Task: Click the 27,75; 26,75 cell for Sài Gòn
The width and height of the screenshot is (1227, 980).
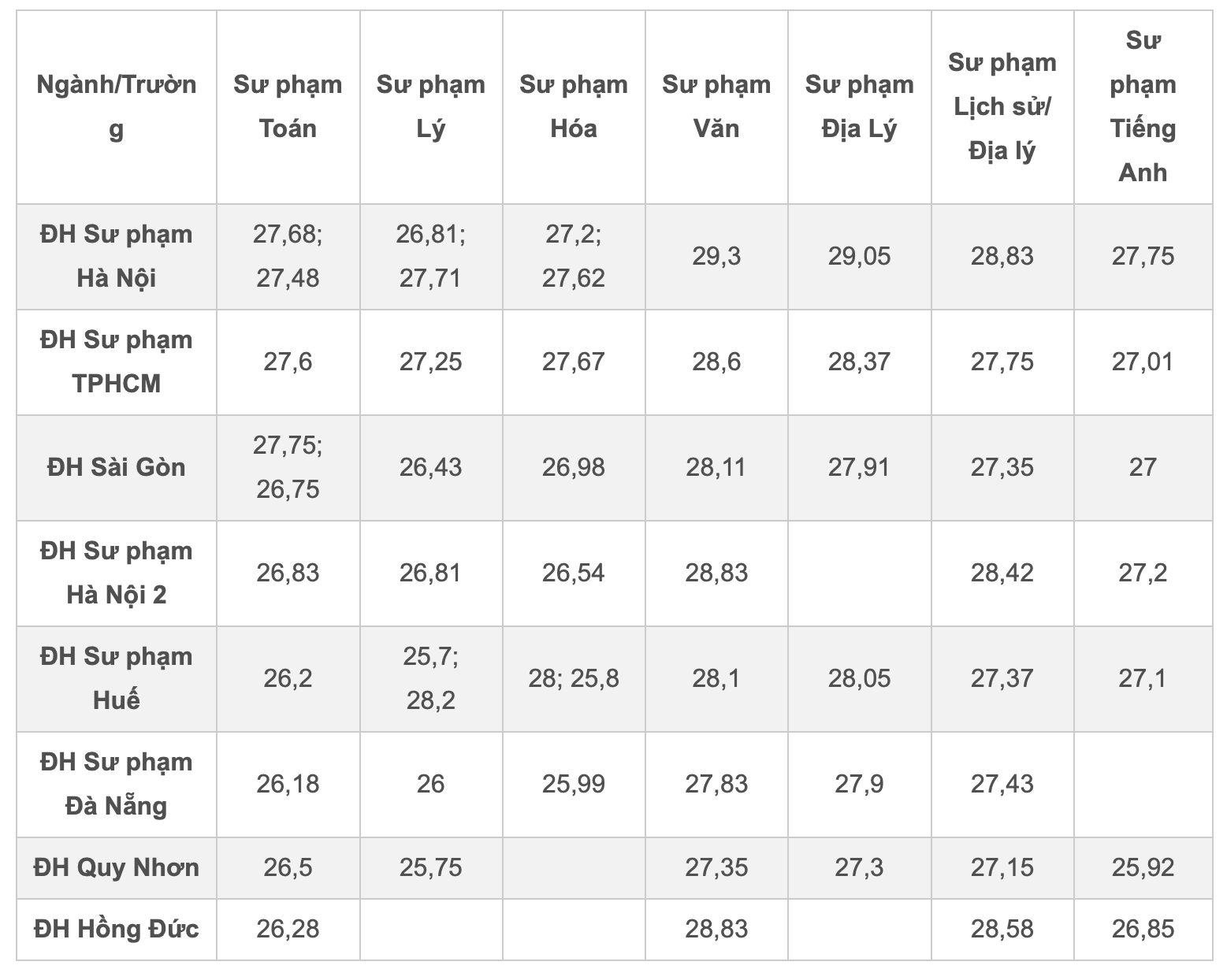Action: (288, 467)
